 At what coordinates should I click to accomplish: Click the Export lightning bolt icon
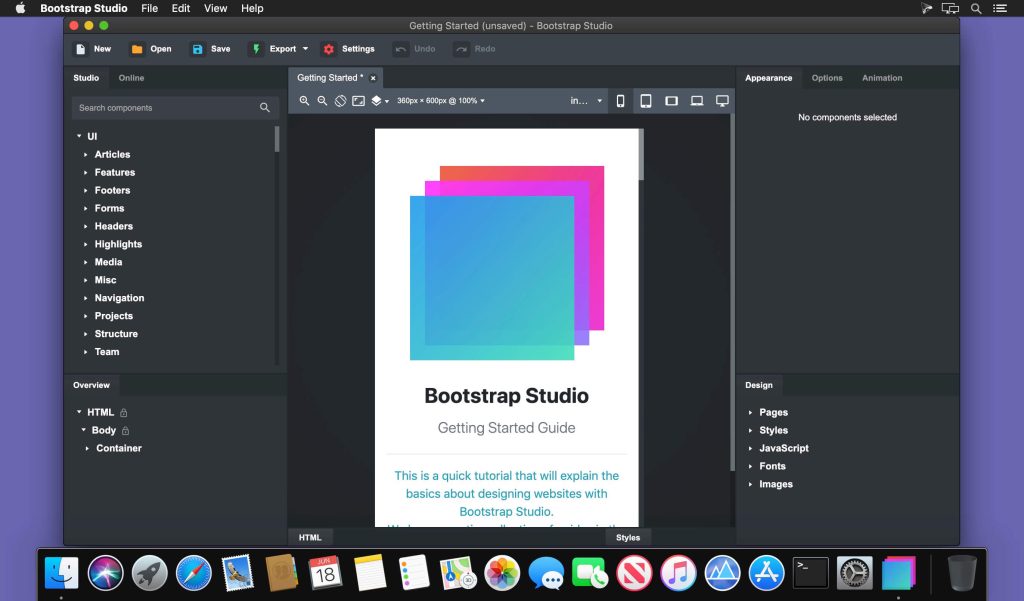tap(257, 48)
